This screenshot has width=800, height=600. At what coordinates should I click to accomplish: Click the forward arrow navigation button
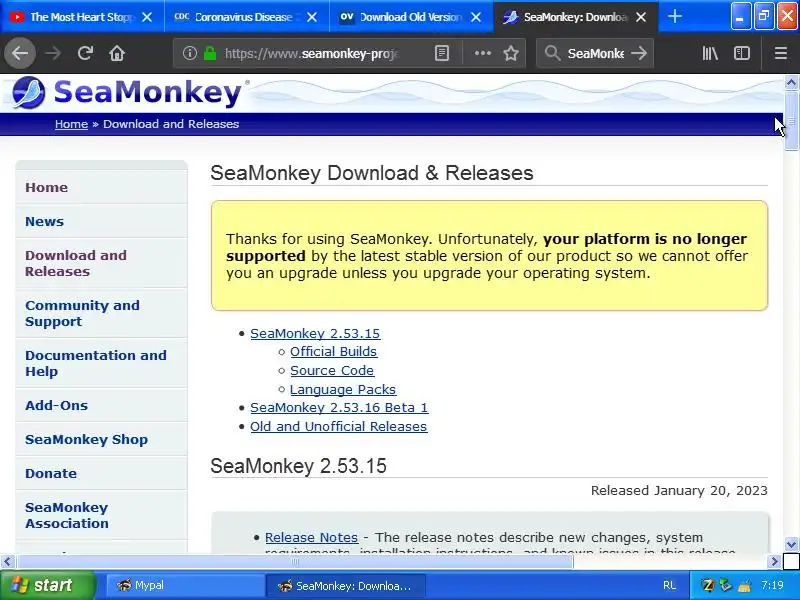click(53, 53)
